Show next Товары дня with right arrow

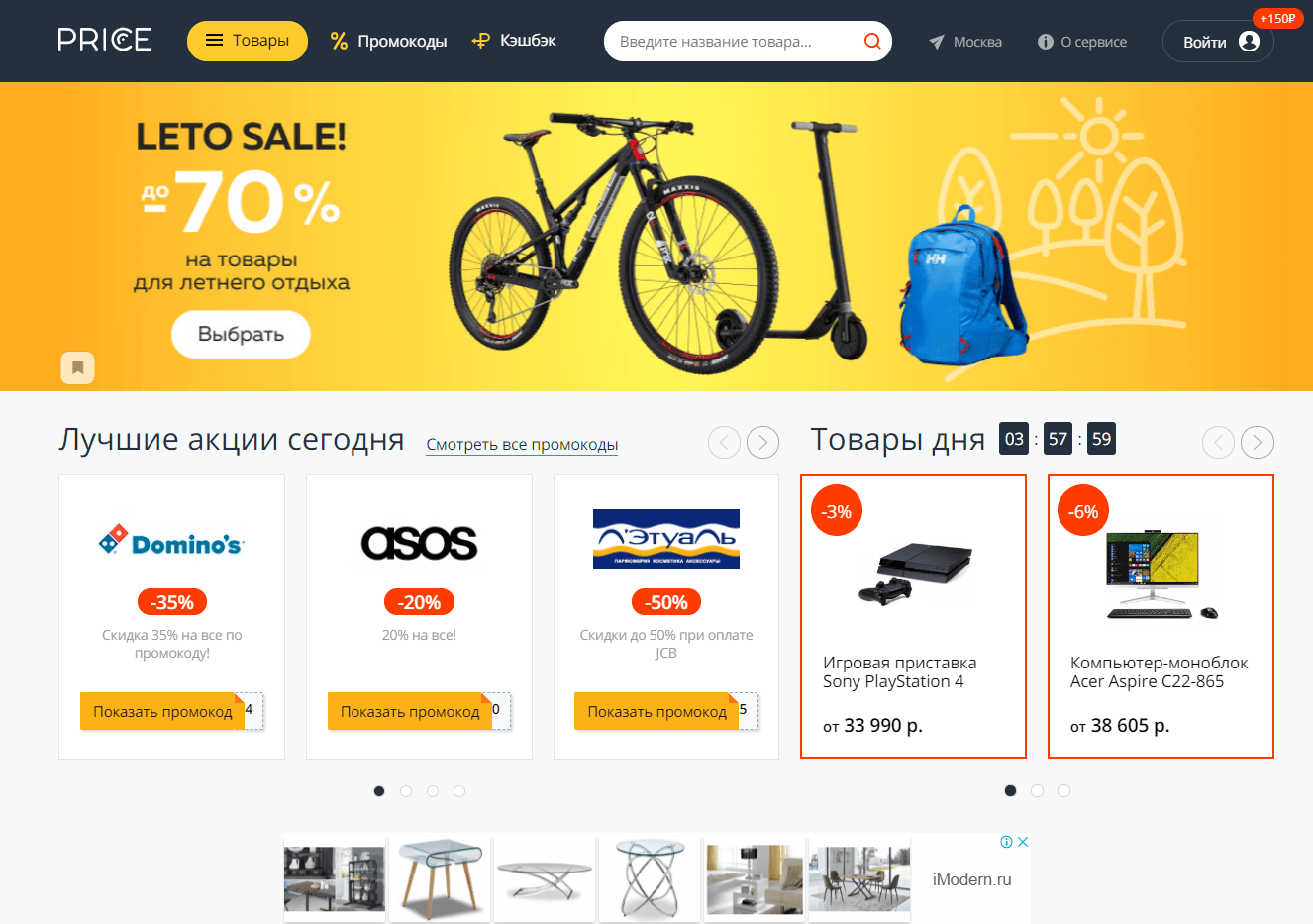[1258, 442]
